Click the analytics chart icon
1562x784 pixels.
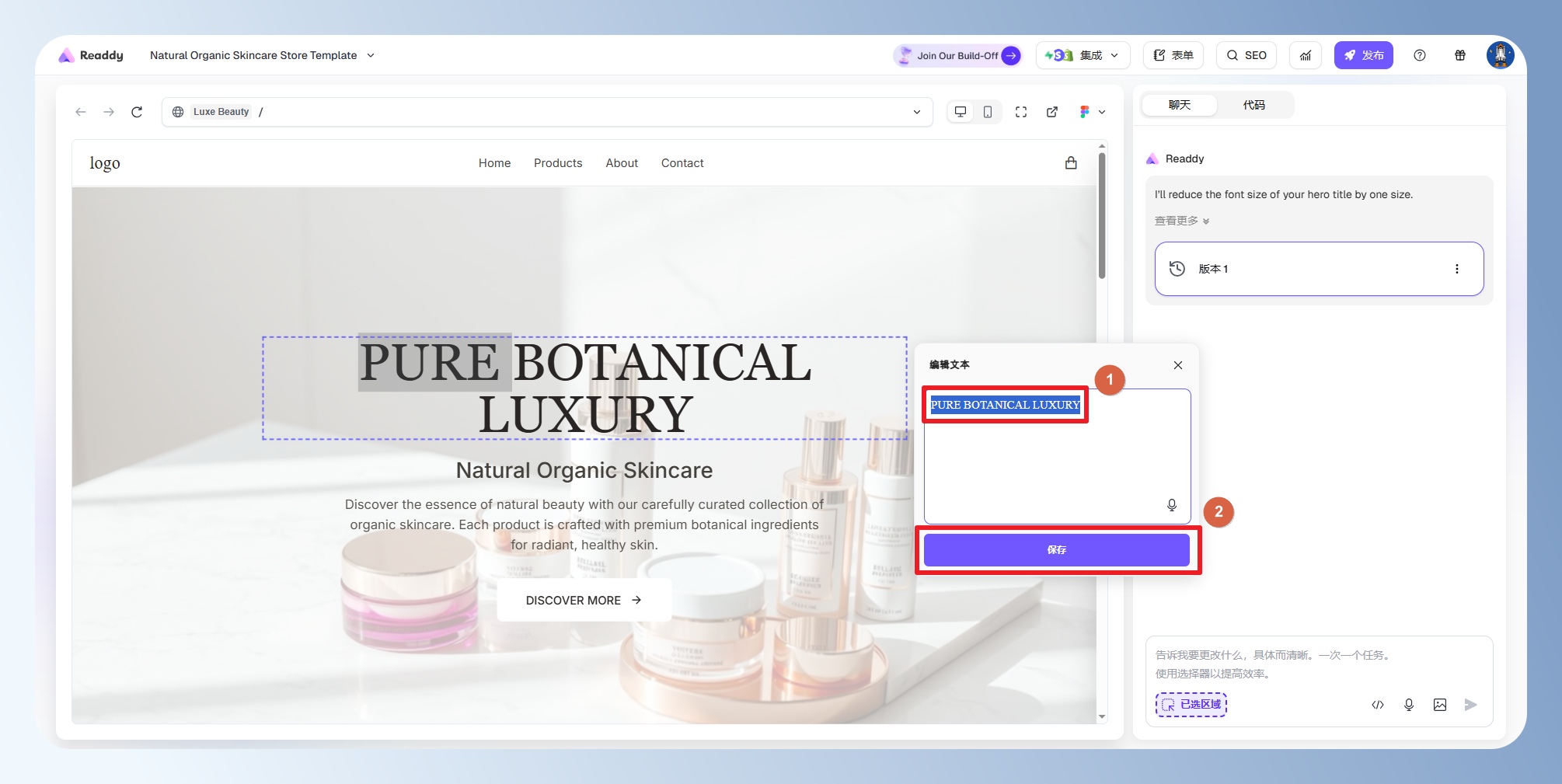point(1306,55)
